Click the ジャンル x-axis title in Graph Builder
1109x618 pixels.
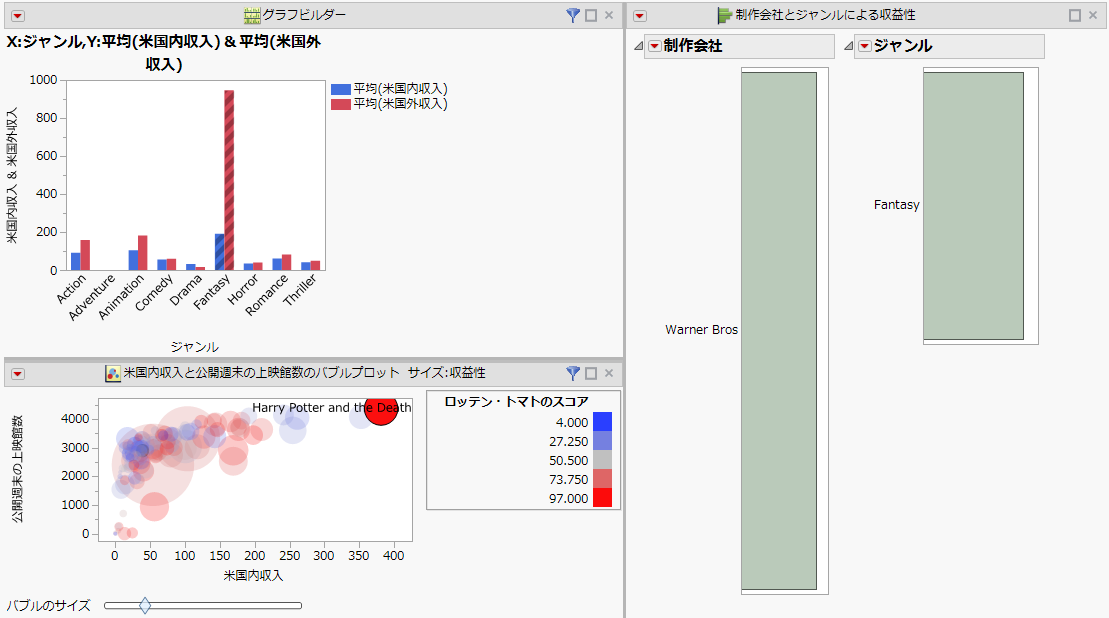[x=194, y=346]
